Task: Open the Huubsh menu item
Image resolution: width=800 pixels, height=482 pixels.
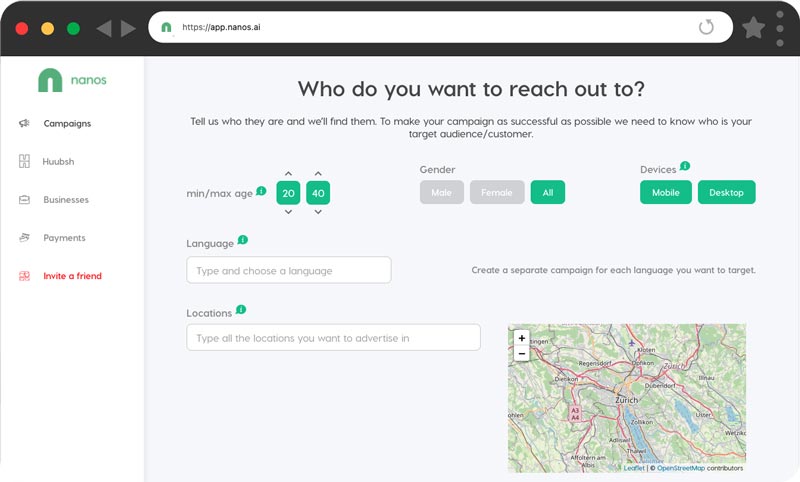Action: pos(58,162)
